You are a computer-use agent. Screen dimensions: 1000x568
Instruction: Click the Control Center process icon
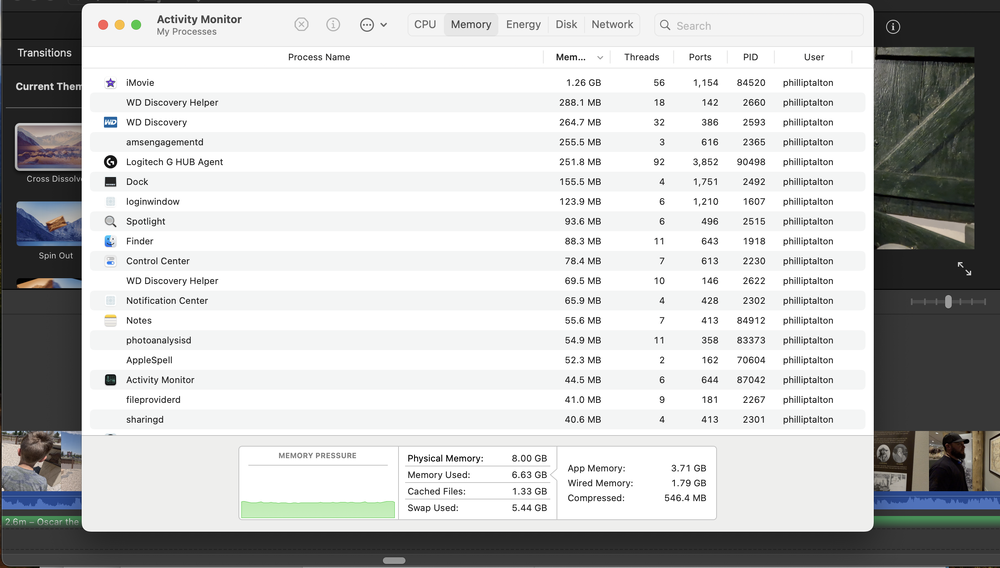[110, 261]
